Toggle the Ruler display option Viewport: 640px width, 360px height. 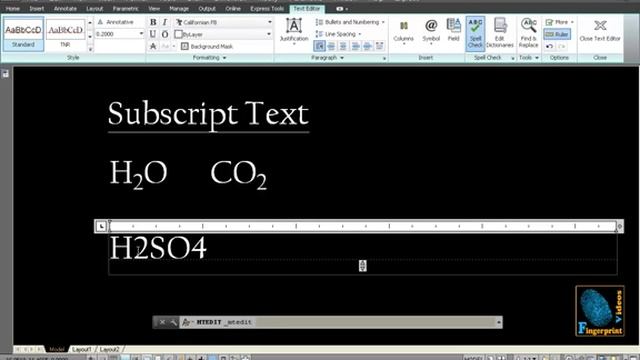pyautogui.click(x=557, y=34)
